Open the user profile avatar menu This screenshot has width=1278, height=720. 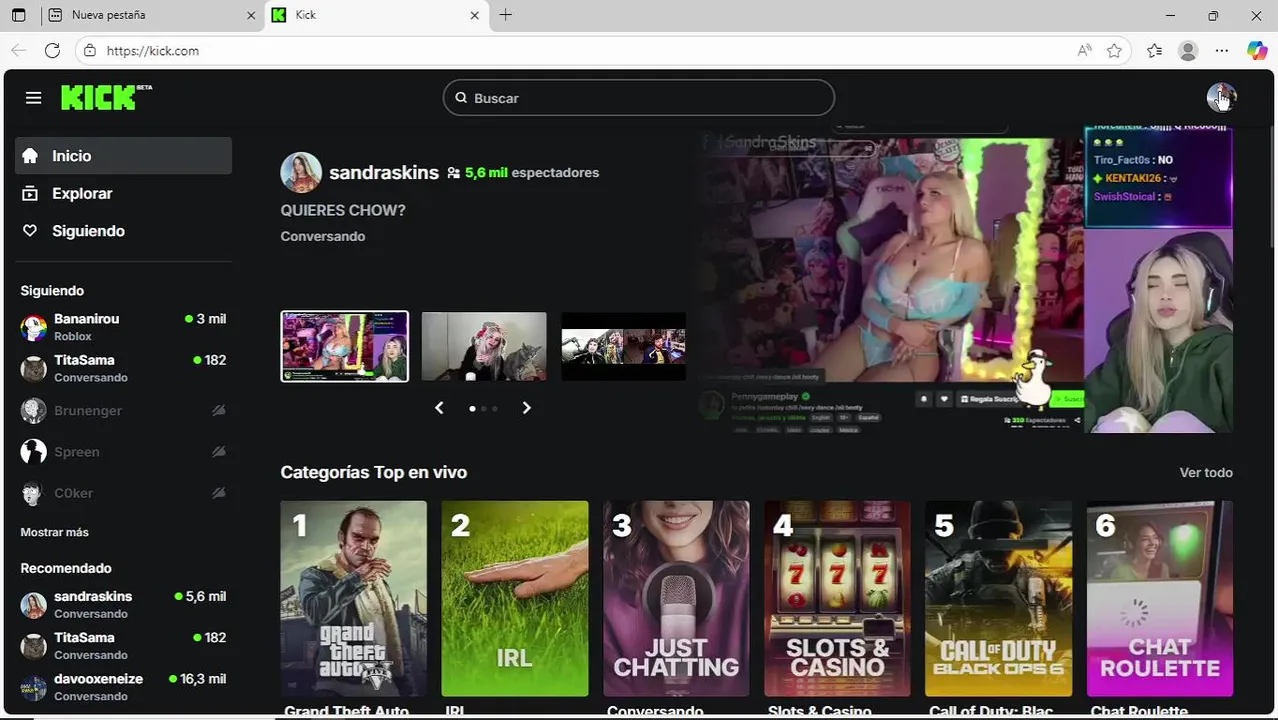(x=1221, y=97)
